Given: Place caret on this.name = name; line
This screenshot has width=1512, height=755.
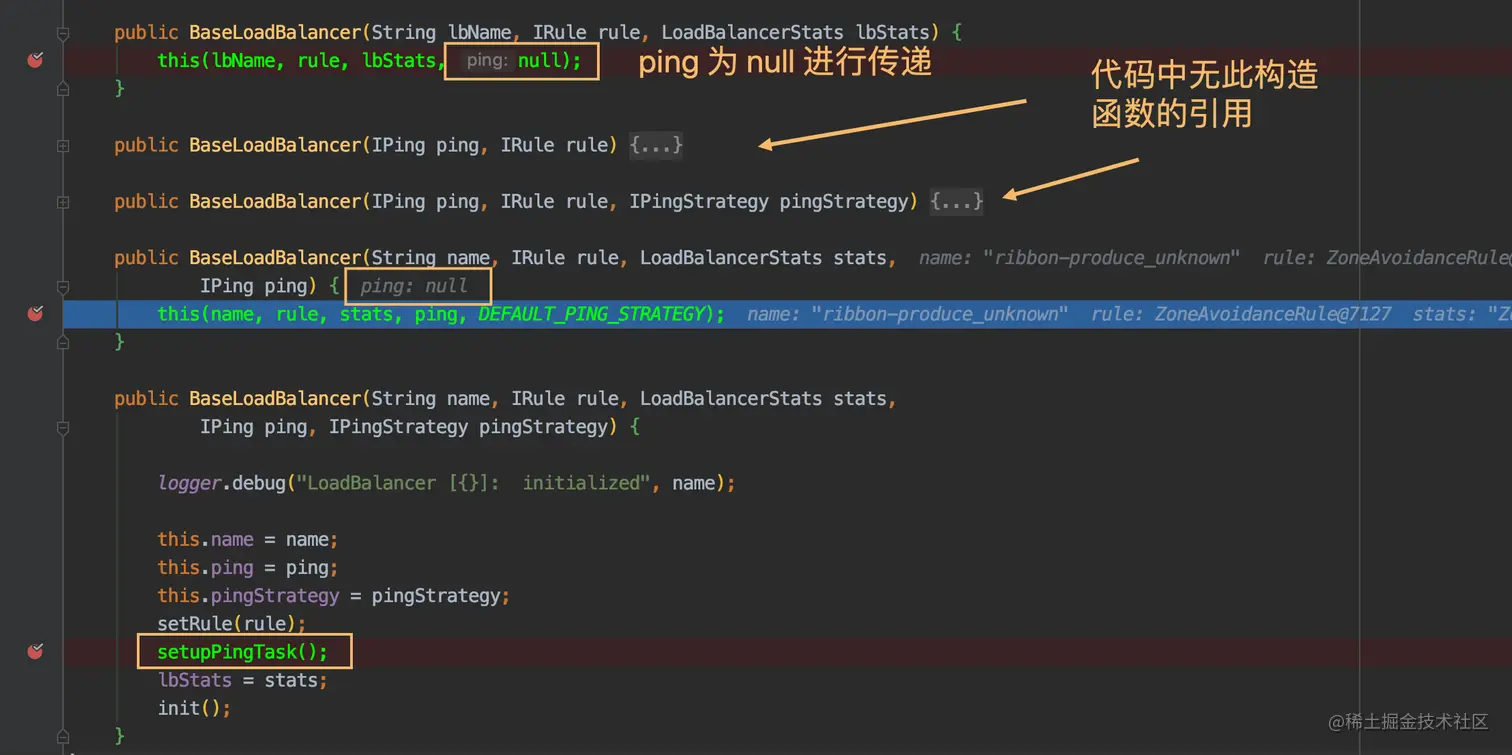Looking at the screenshot, I should click(248, 539).
